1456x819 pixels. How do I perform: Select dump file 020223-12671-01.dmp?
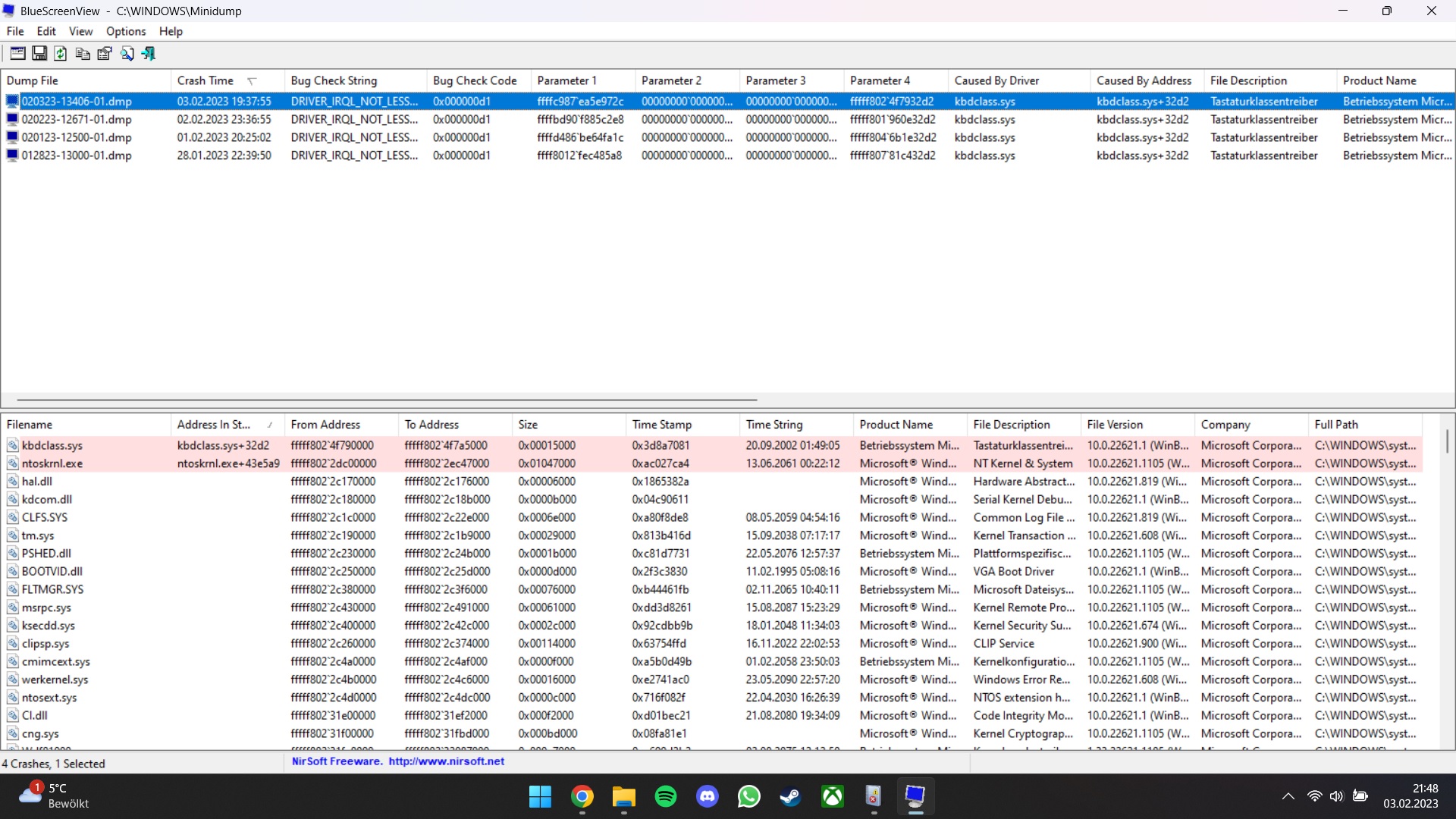coord(77,120)
